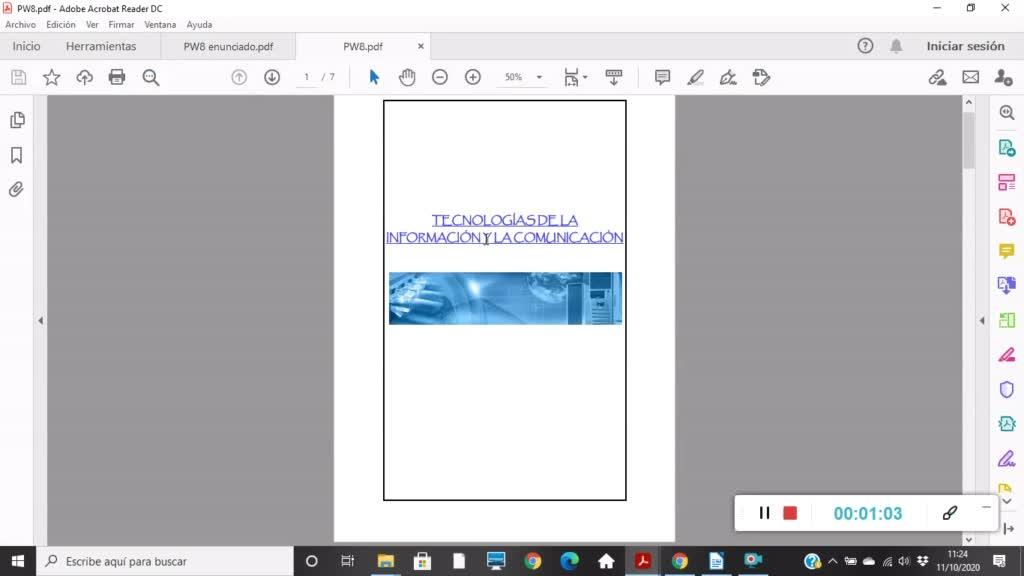
Task: Click the scrollbar down arrow
Action: pyautogui.click(x=968, y=539)
